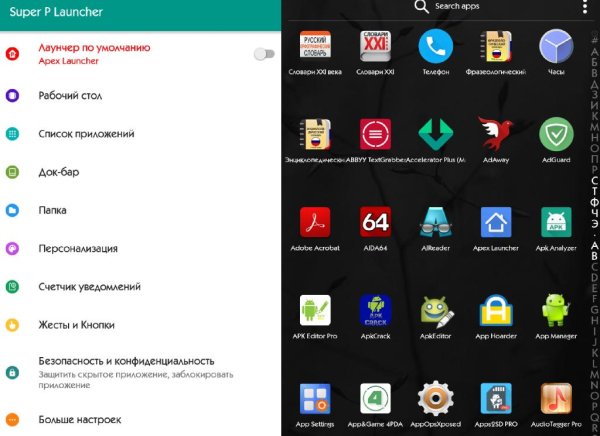Launch APK Editor Pro
The height and width of the screenshot is (436, 600).
tap(315, 316)
